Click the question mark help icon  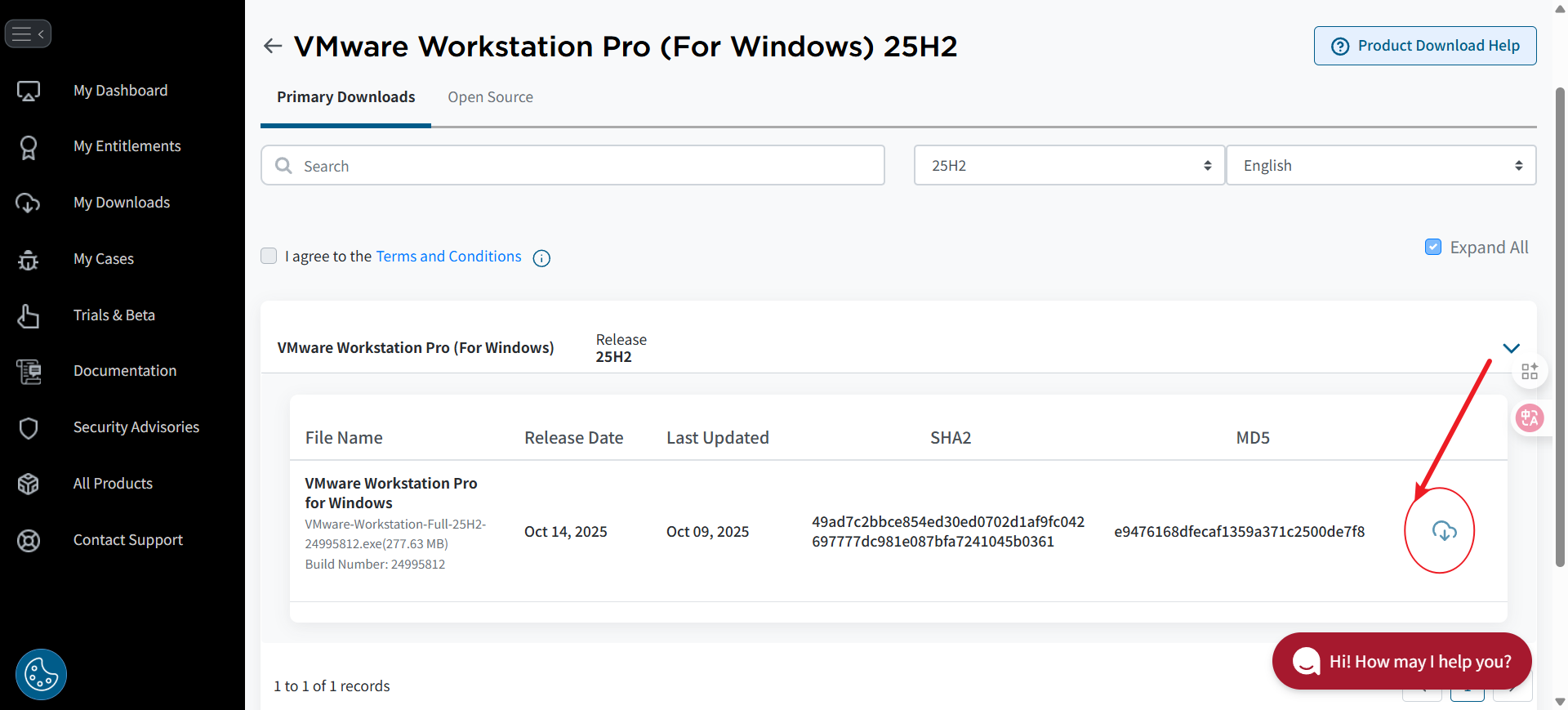pyautogui.click(x=1340, y=47)
